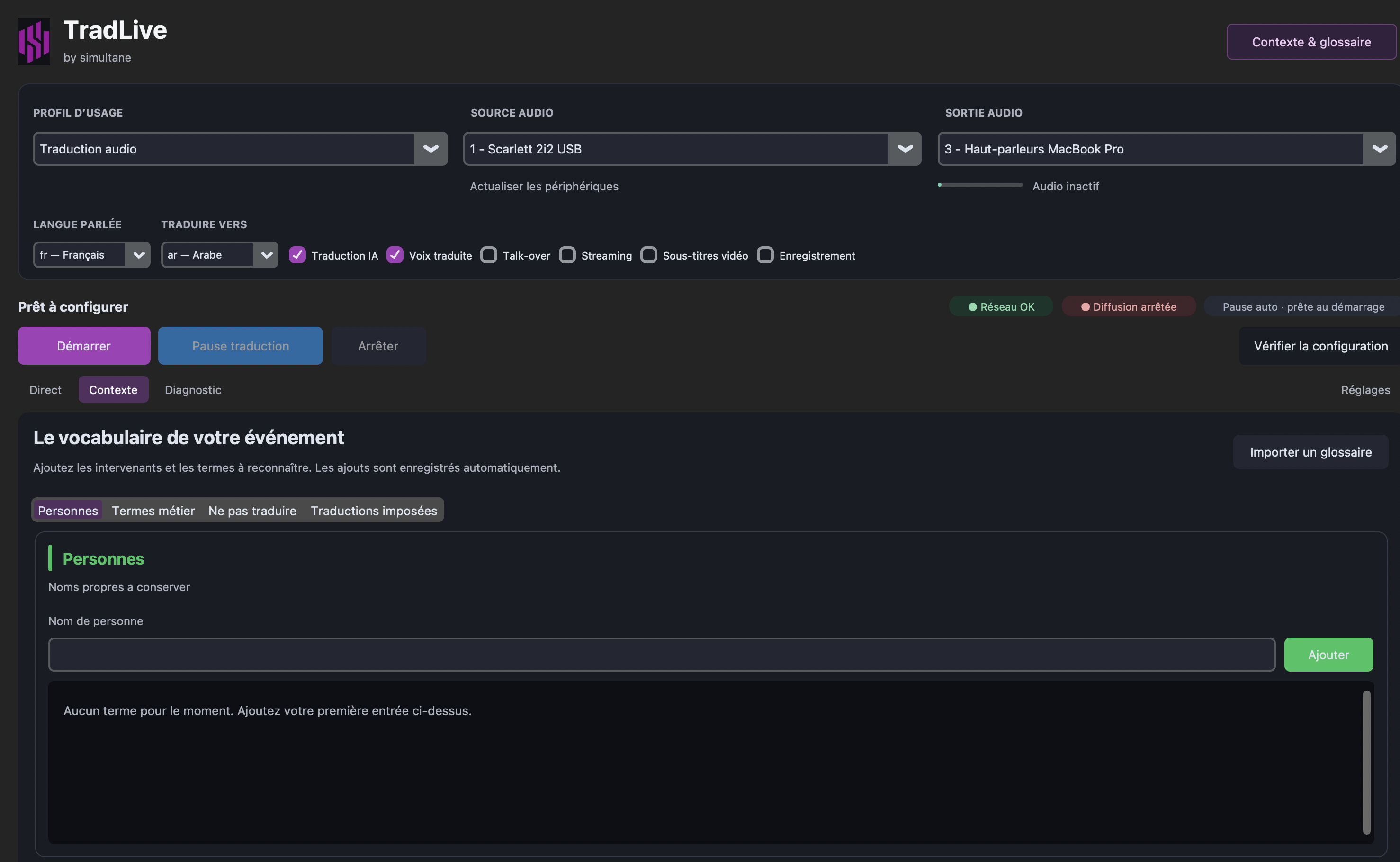Switch to the Ne pas traduire tab

(x=252, y=510)
